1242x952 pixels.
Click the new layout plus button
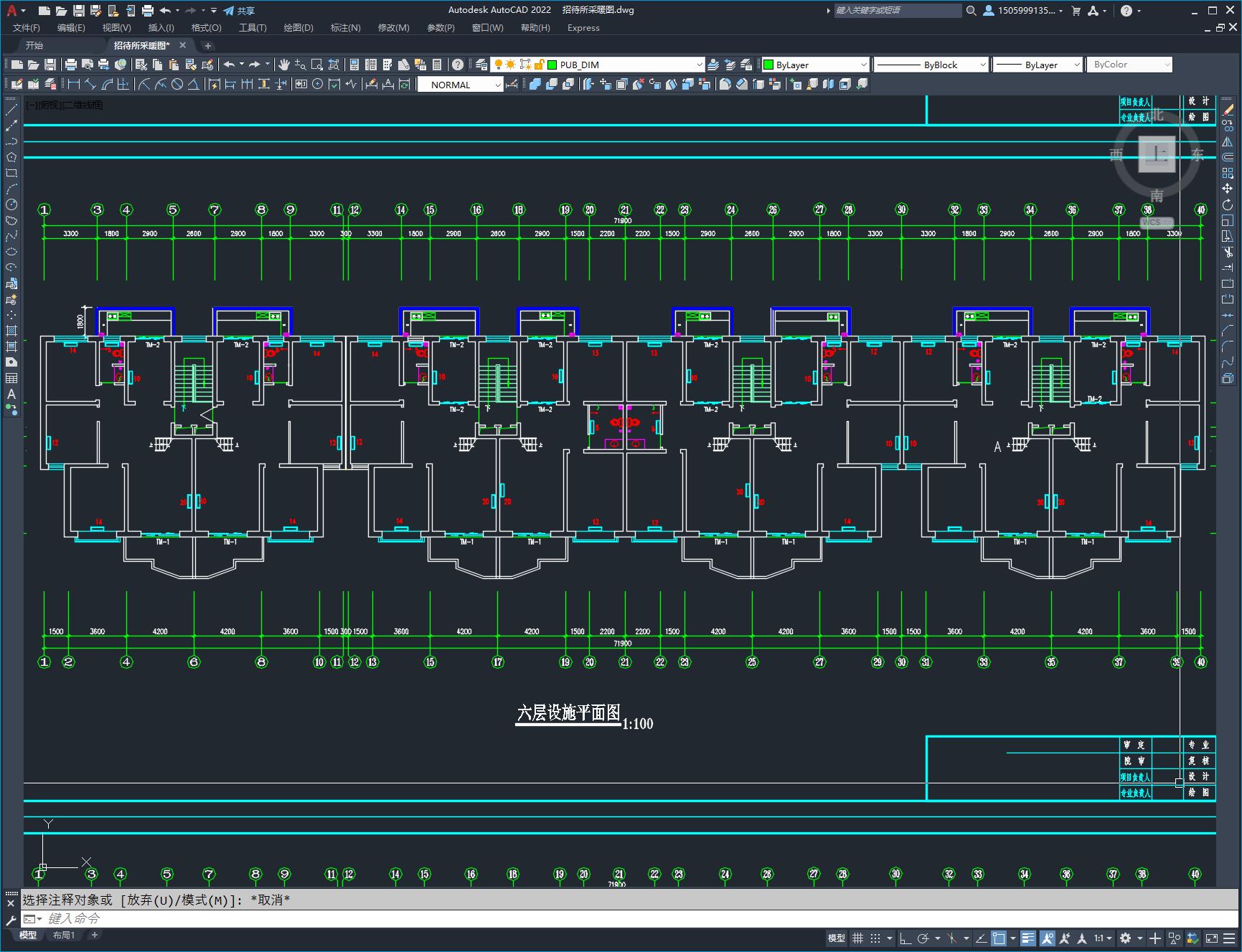tap(94, 935)
